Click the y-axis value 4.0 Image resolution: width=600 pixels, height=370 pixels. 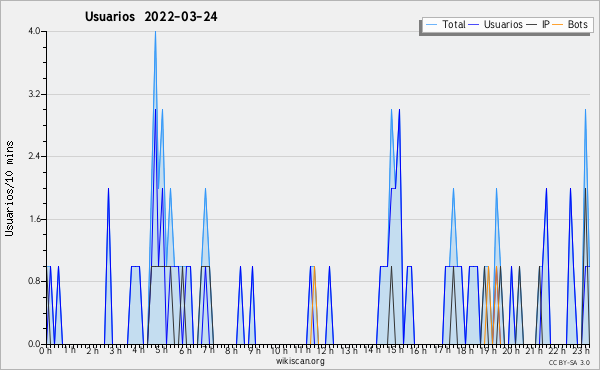pos(34,31)
